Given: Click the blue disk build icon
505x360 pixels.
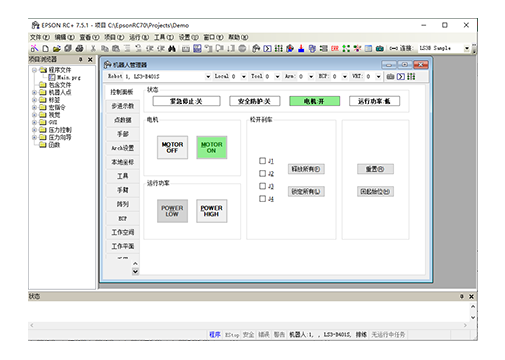Looking at the screenshot, I should 197,49.
